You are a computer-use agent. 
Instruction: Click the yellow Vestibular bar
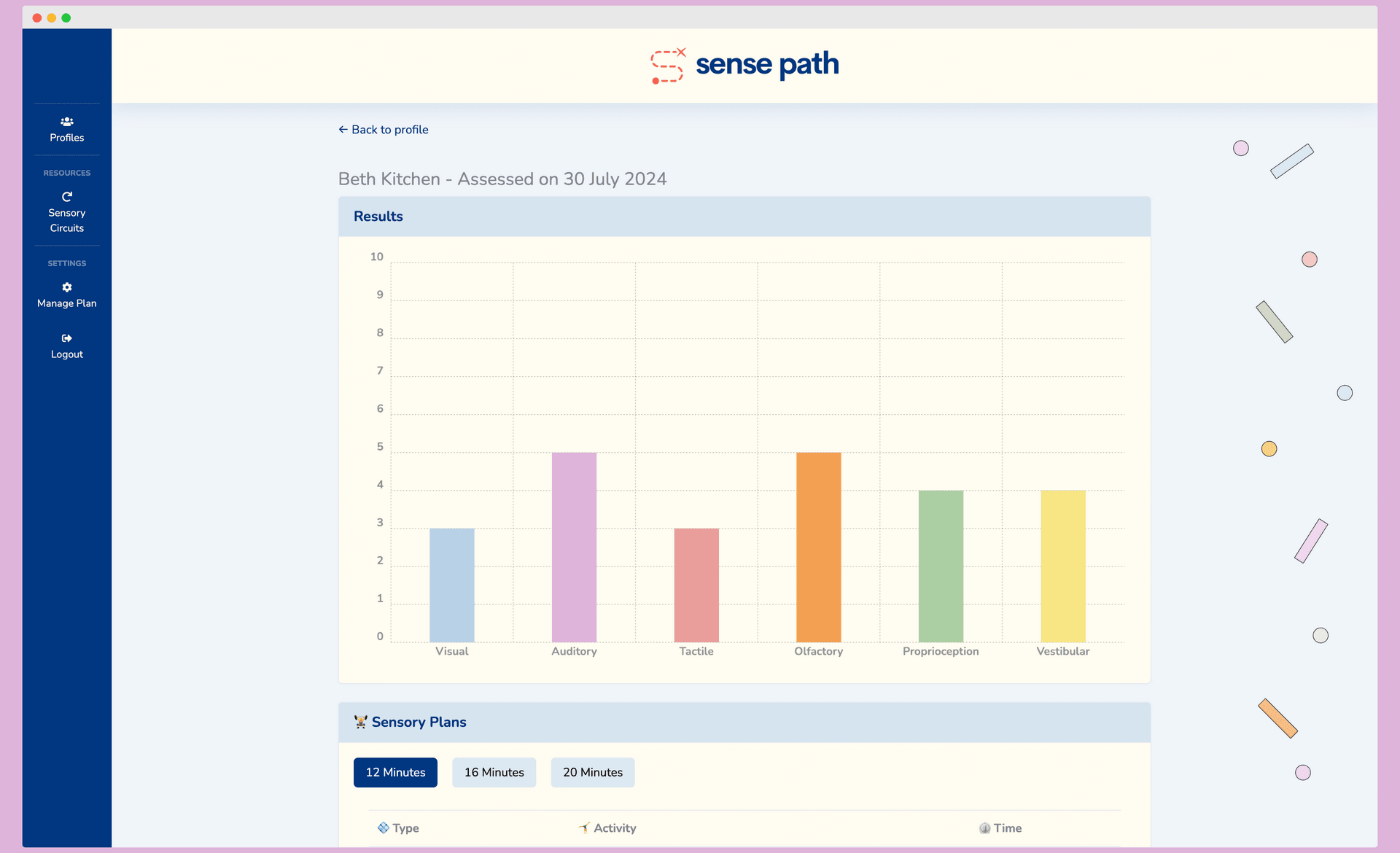(x=1062, y=566)
